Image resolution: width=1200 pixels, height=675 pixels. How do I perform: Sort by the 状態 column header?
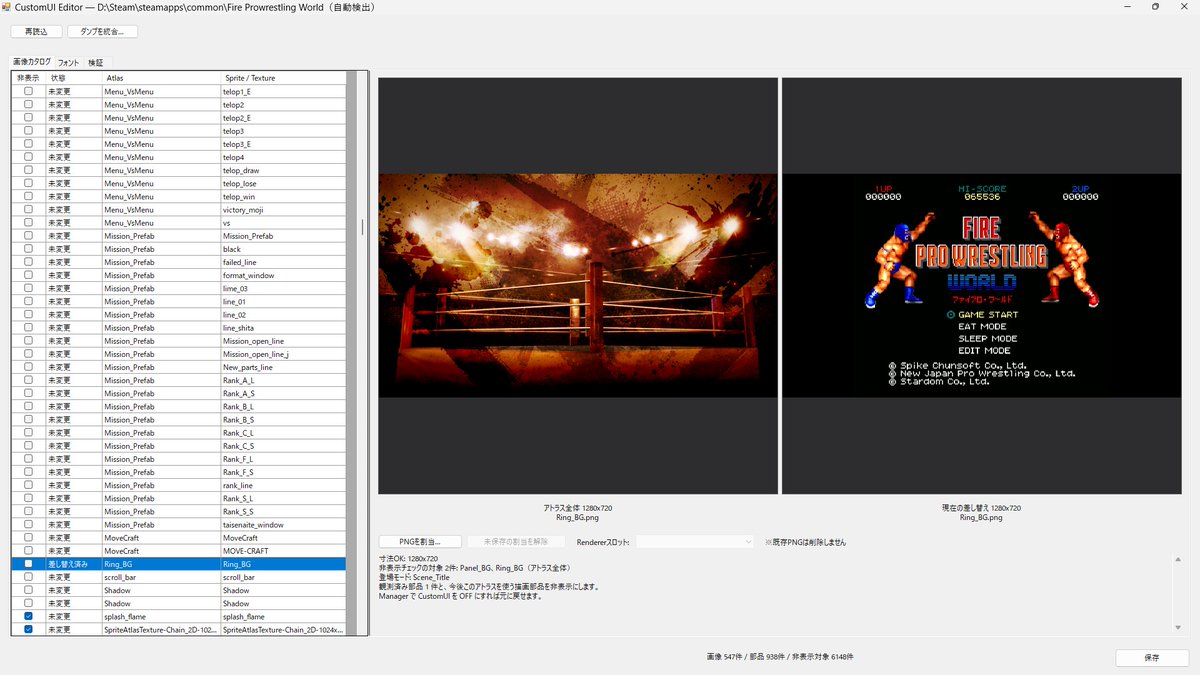click(x=74, y=78)
